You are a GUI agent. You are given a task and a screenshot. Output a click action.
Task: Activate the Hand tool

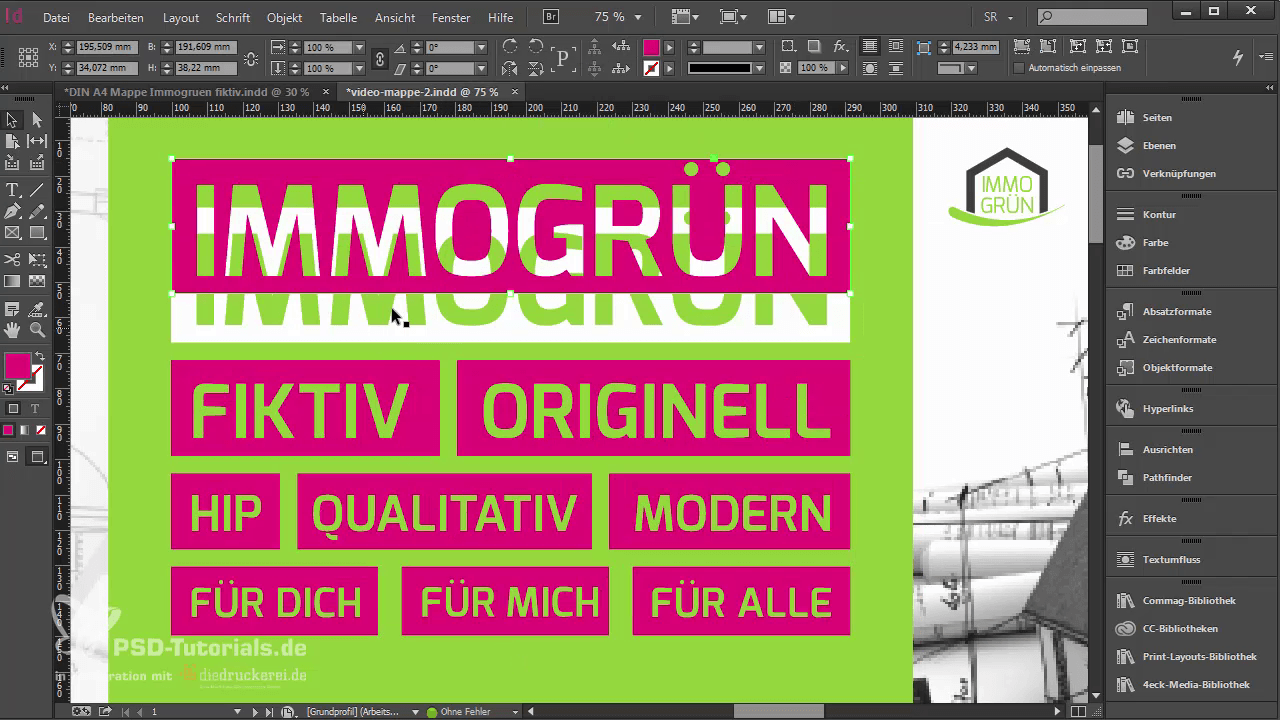coord(13,330)
